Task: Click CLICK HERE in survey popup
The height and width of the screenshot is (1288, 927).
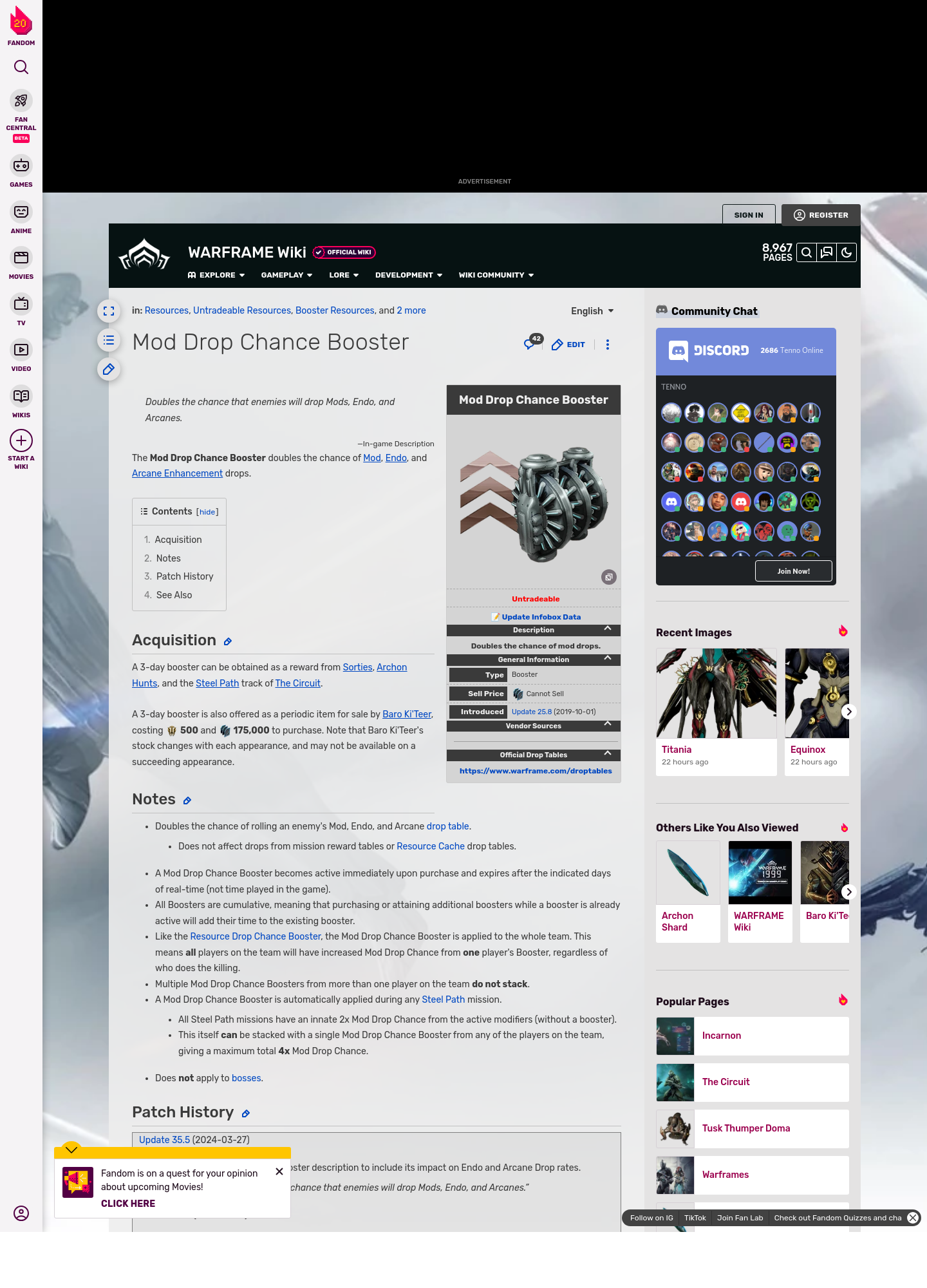Action: [x=128, y=1204]
